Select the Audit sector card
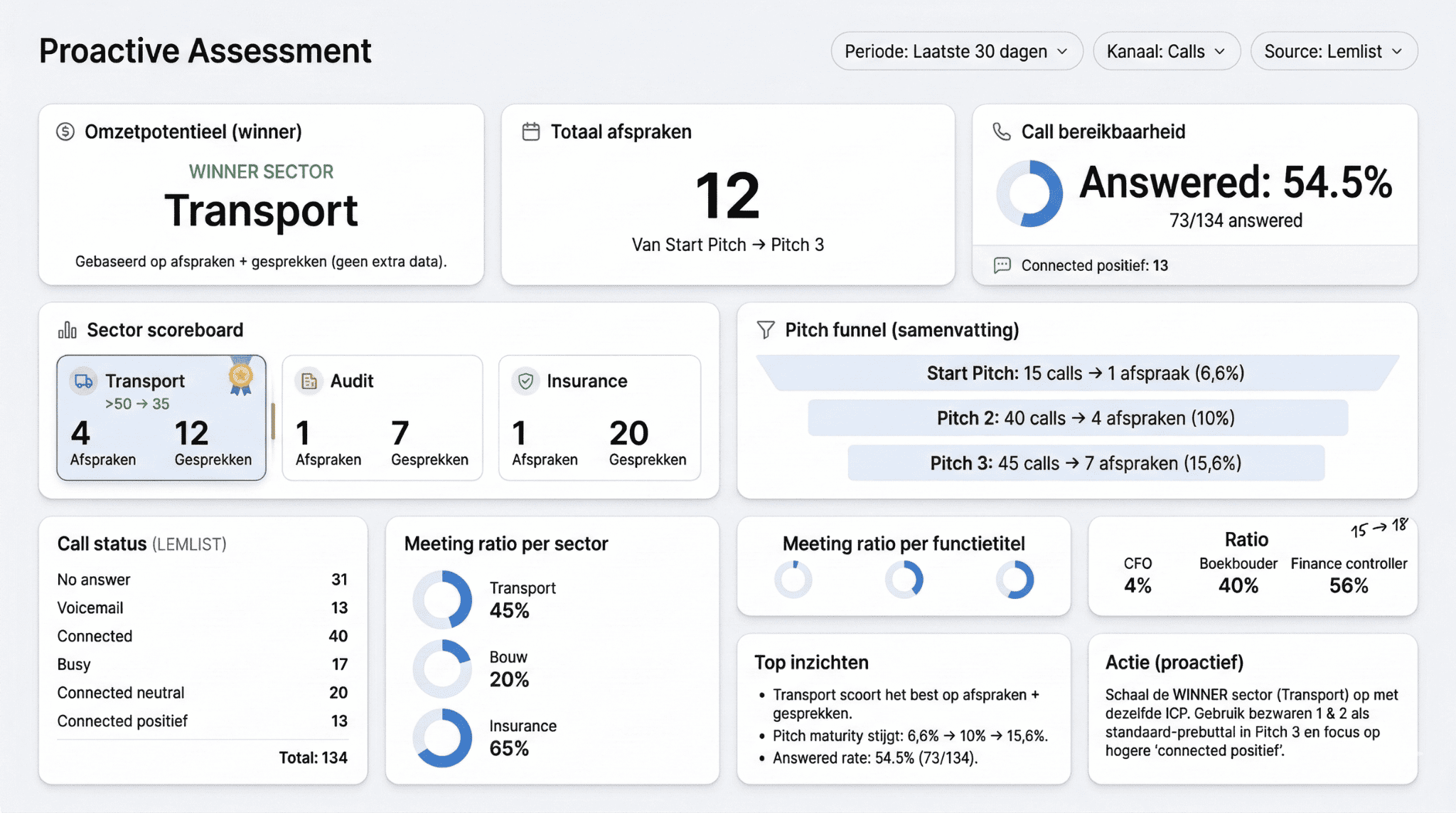The height and width of the screenshot is (813, 1456). point(382,418)
